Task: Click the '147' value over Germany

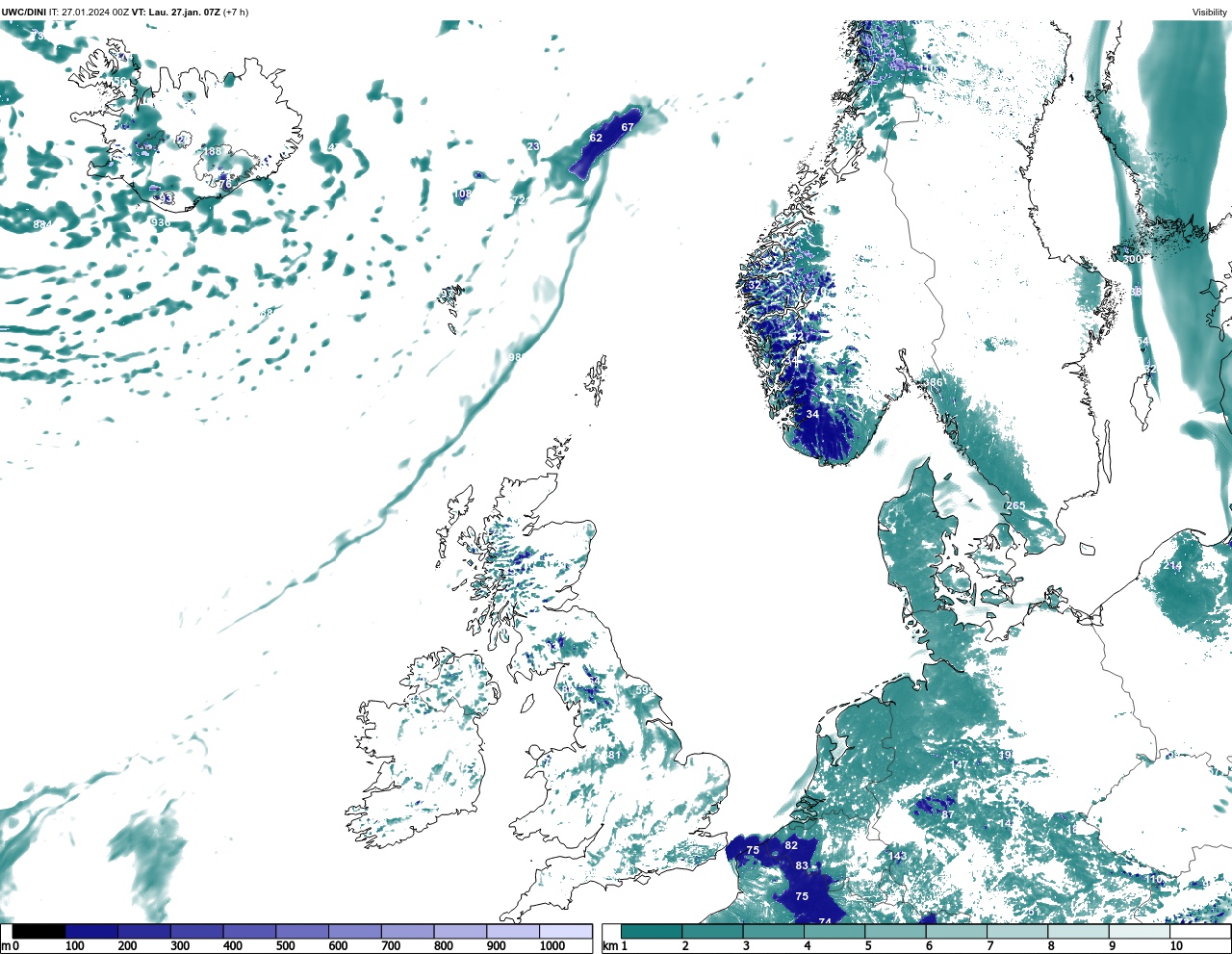Action: click(x=960, y=765)
